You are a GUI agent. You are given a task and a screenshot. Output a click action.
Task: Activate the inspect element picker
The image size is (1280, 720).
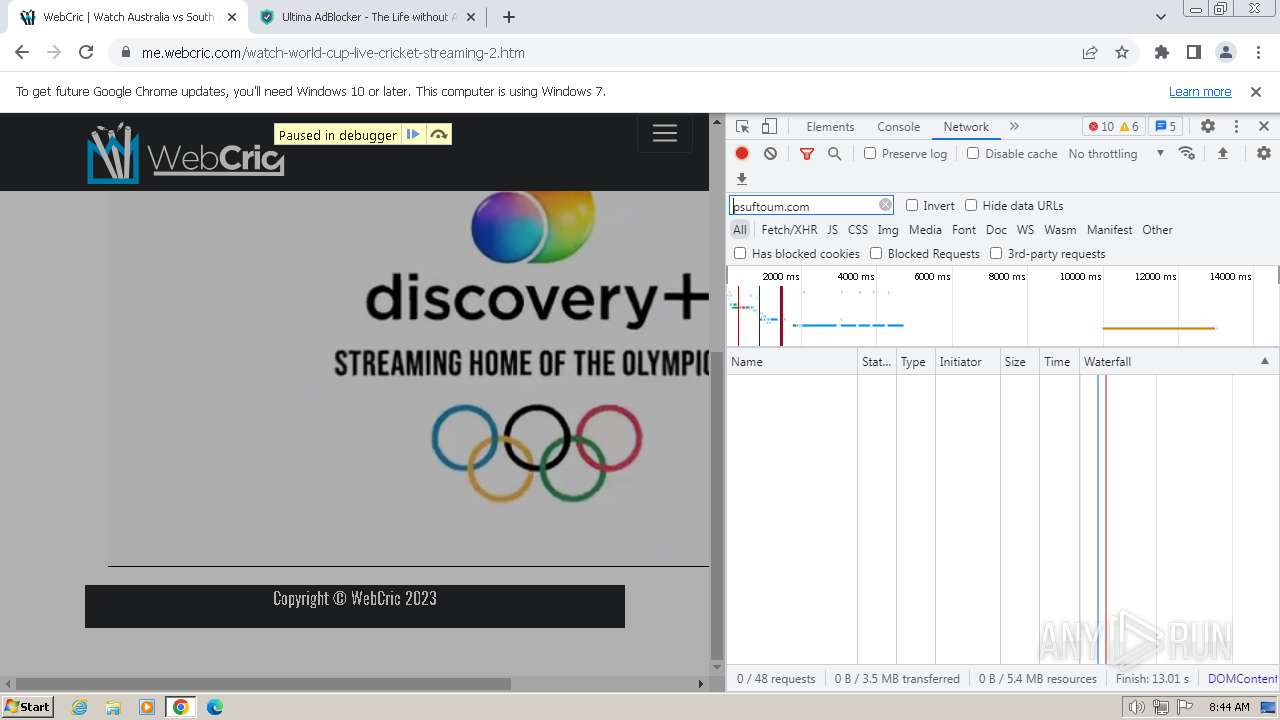[742, 126]
